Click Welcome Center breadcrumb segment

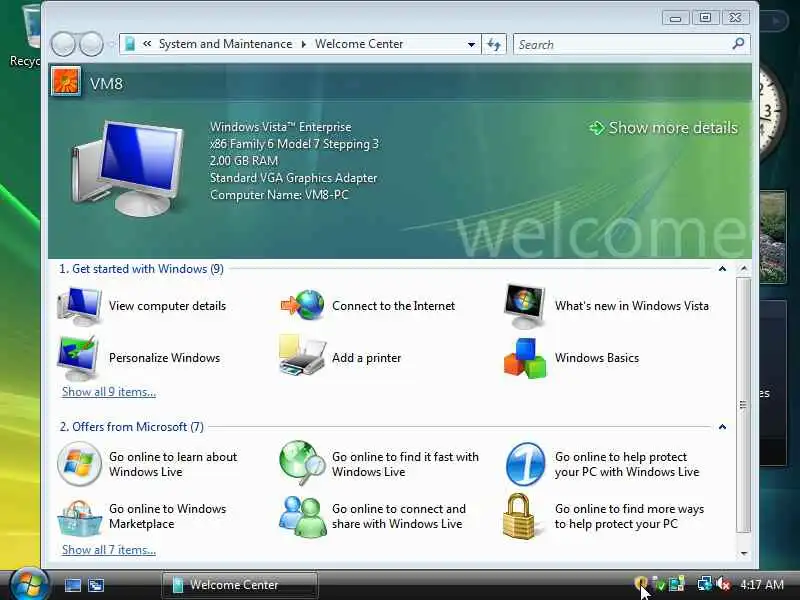coord(359,44)
